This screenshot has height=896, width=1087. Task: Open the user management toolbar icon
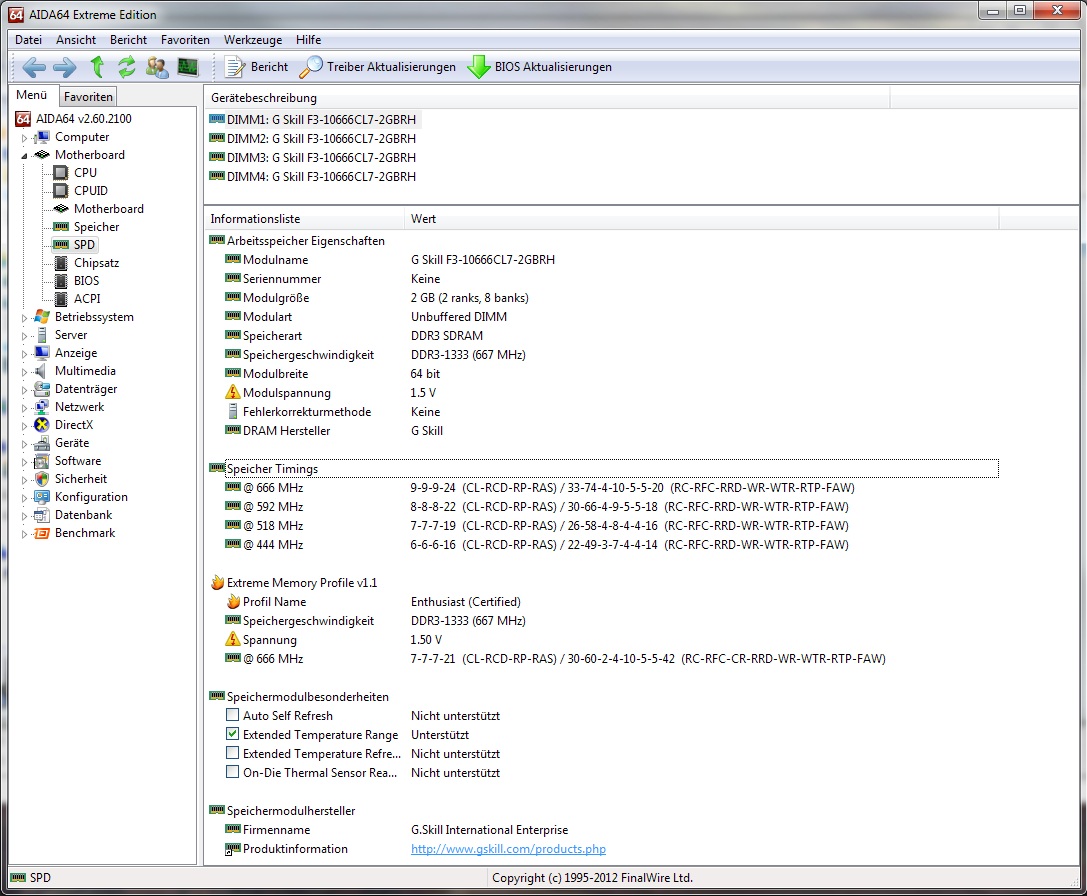tap(157, 67)
